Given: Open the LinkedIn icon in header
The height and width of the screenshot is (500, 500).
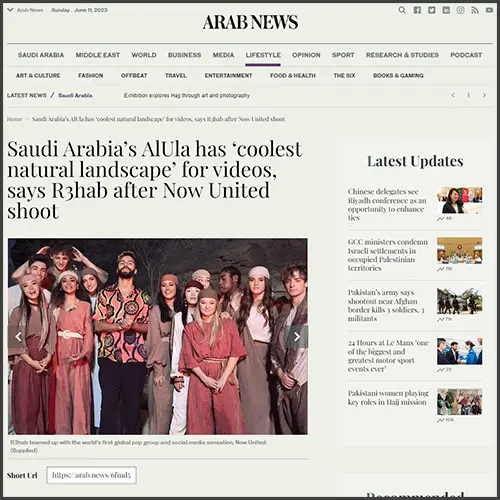Looking at the screenshot, I should pyautogui.click(x=446, y=10).
